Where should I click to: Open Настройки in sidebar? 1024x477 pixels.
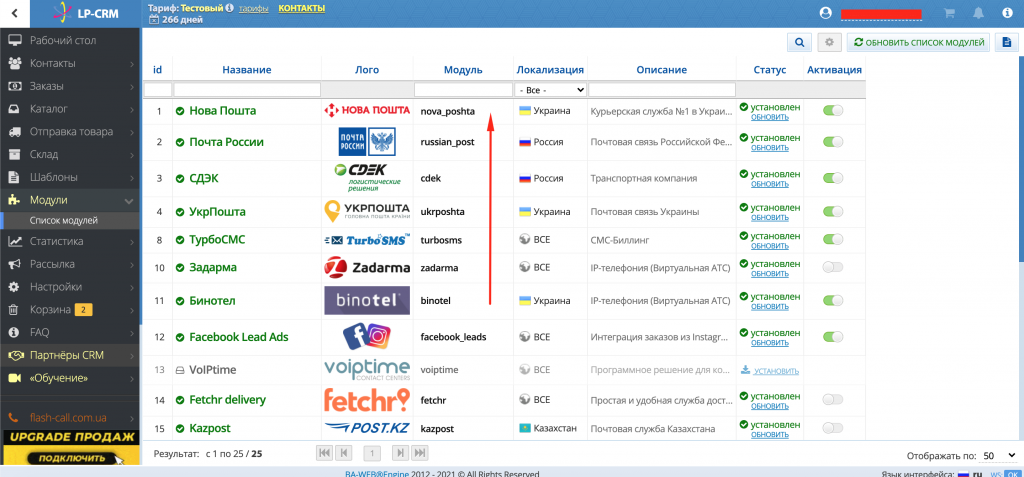(x=71, y=287)
